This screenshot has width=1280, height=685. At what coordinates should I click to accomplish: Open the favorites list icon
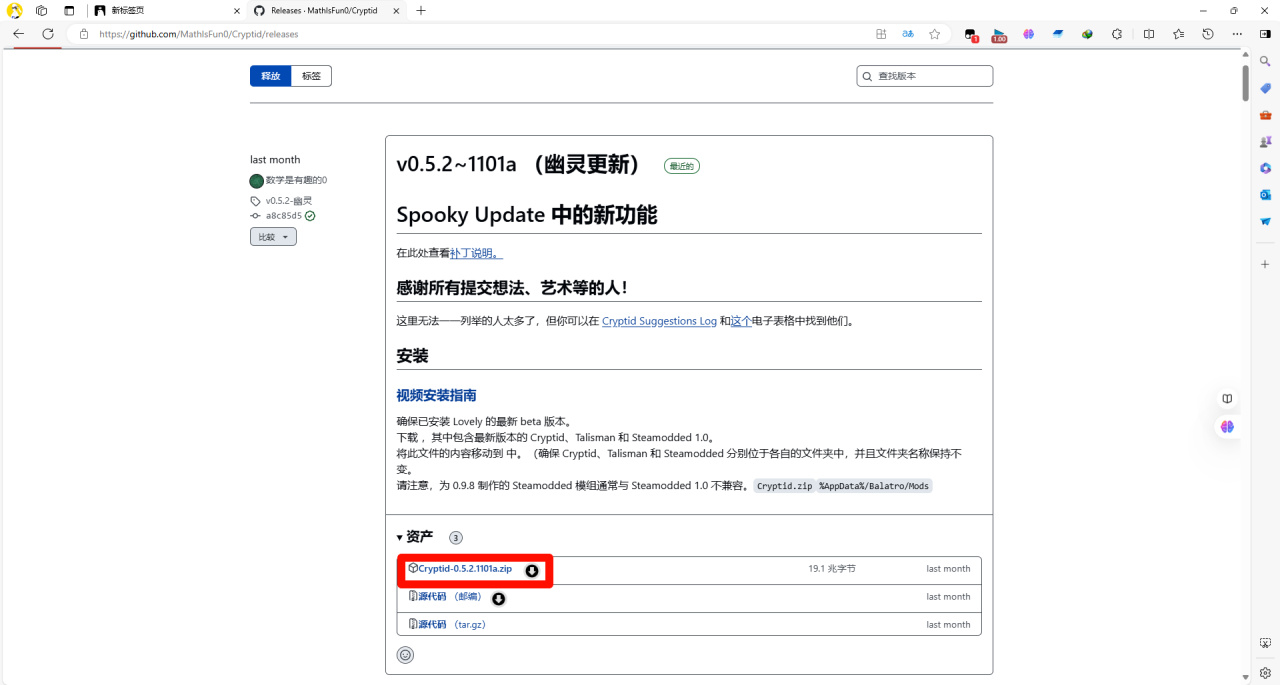click(1179, 33)
